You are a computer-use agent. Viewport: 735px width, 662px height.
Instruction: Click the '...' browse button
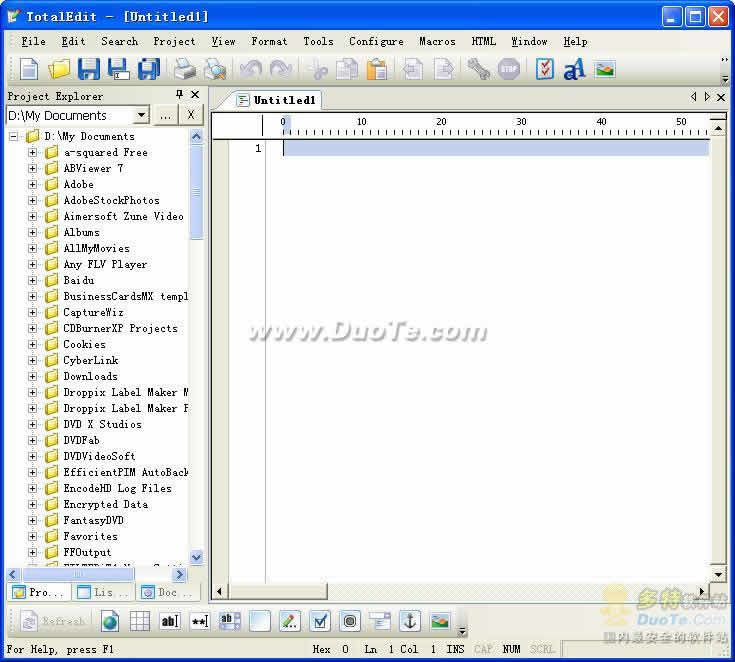point(165,115)
